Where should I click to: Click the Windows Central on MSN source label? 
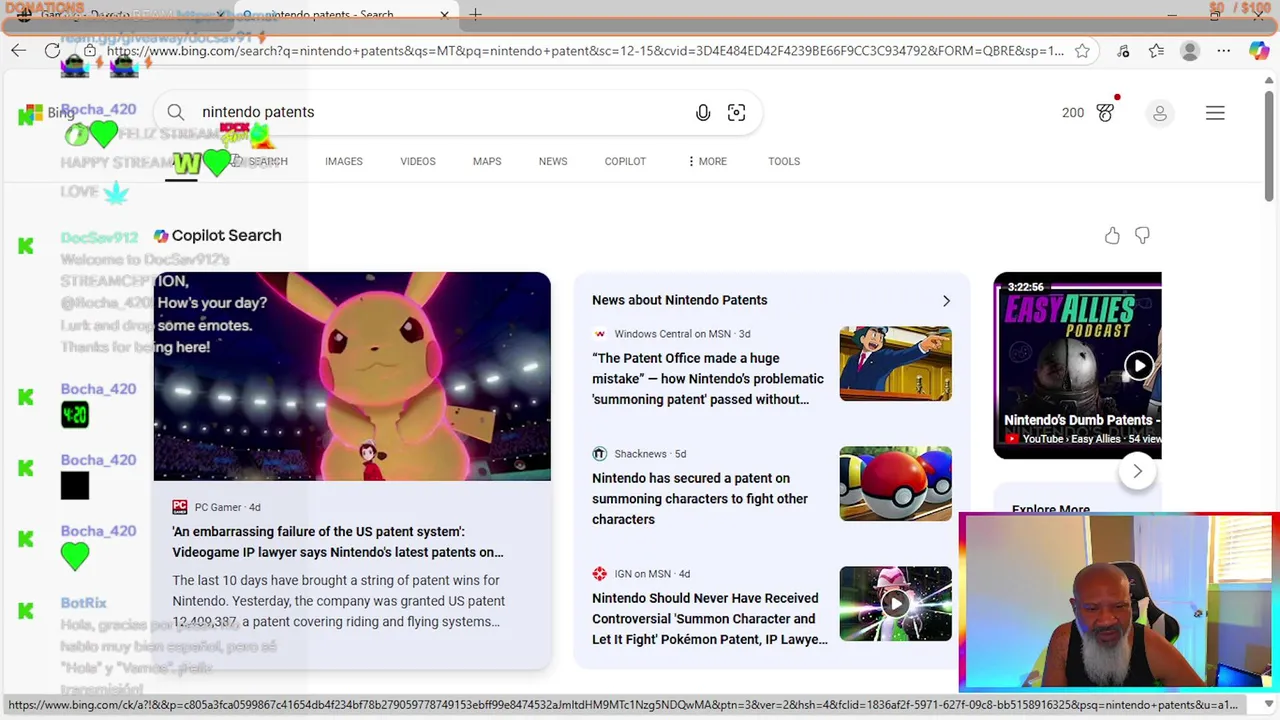tap(672, 334)
